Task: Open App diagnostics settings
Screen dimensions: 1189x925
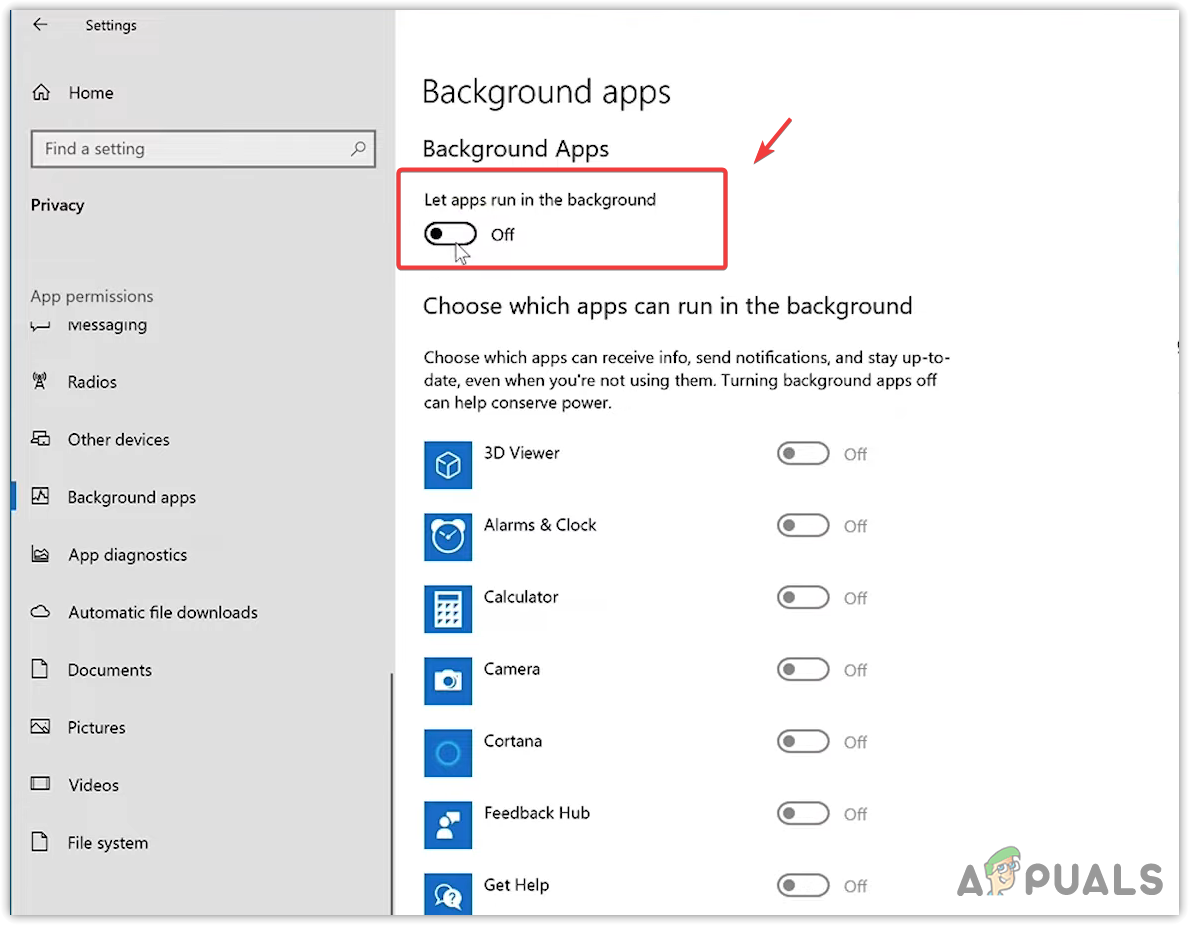Action: click(x=127, y=555)
